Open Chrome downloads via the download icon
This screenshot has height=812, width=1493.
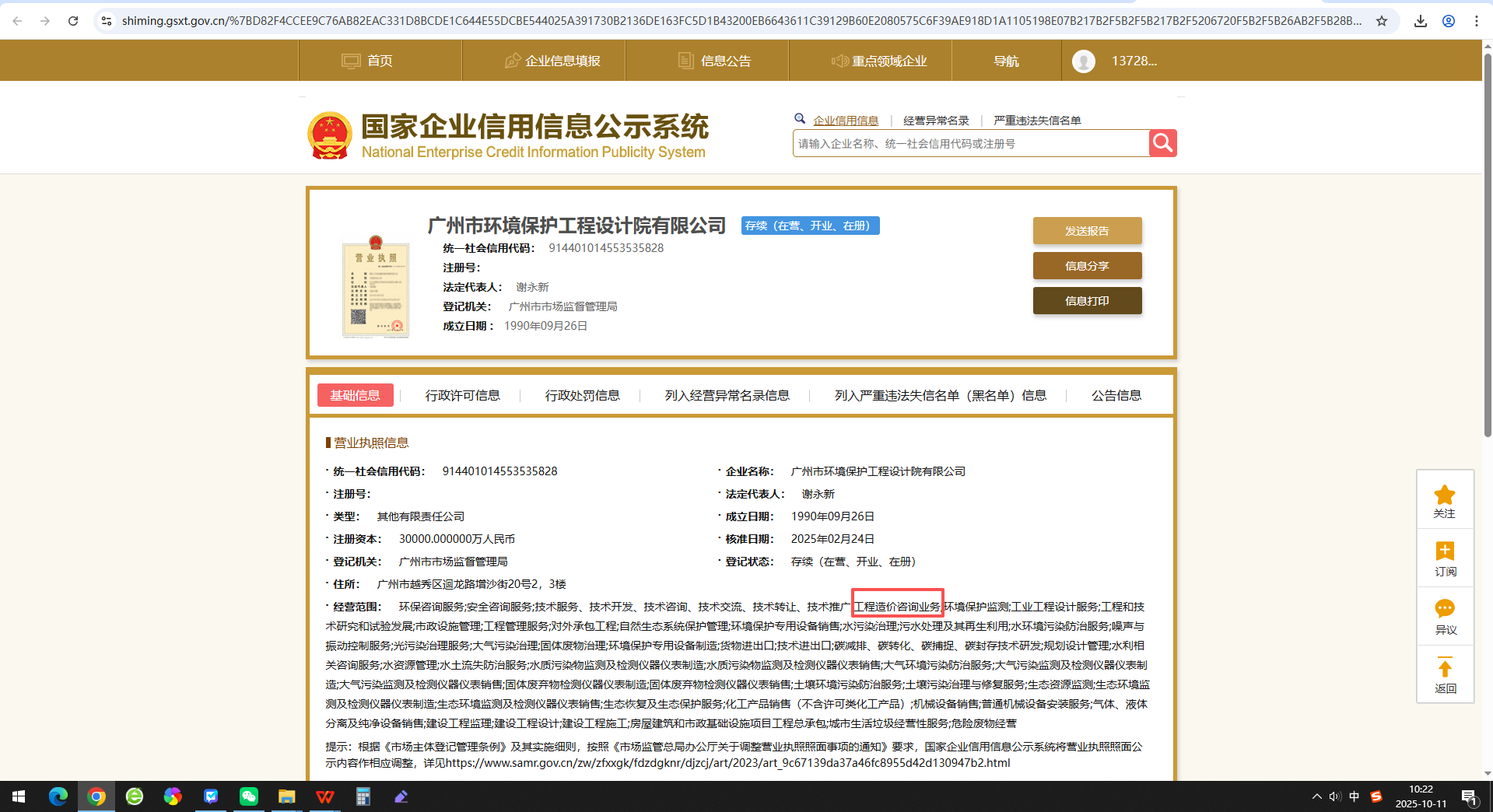click(x=1419, y=21)
